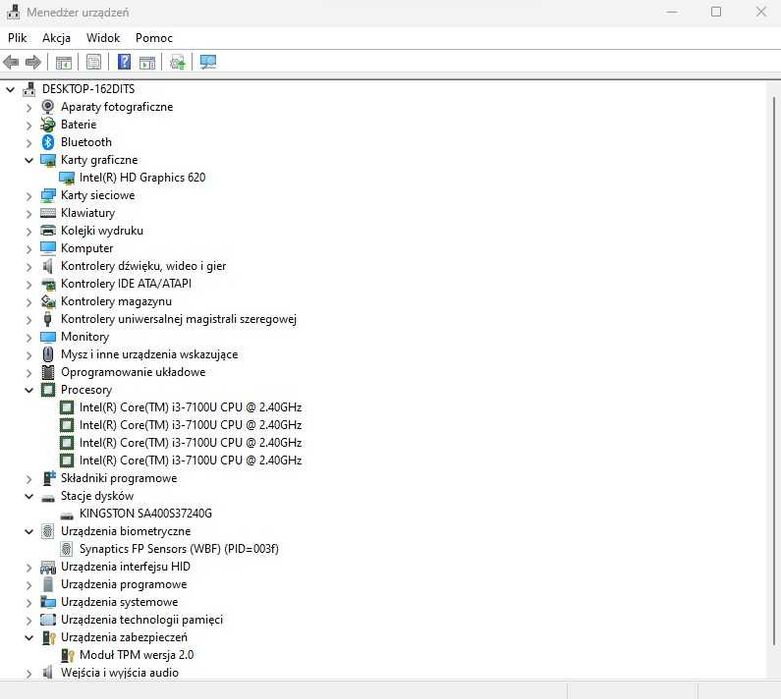
Task: Click the Scan for hardware changes monitor icon
Action: point(208,62)
